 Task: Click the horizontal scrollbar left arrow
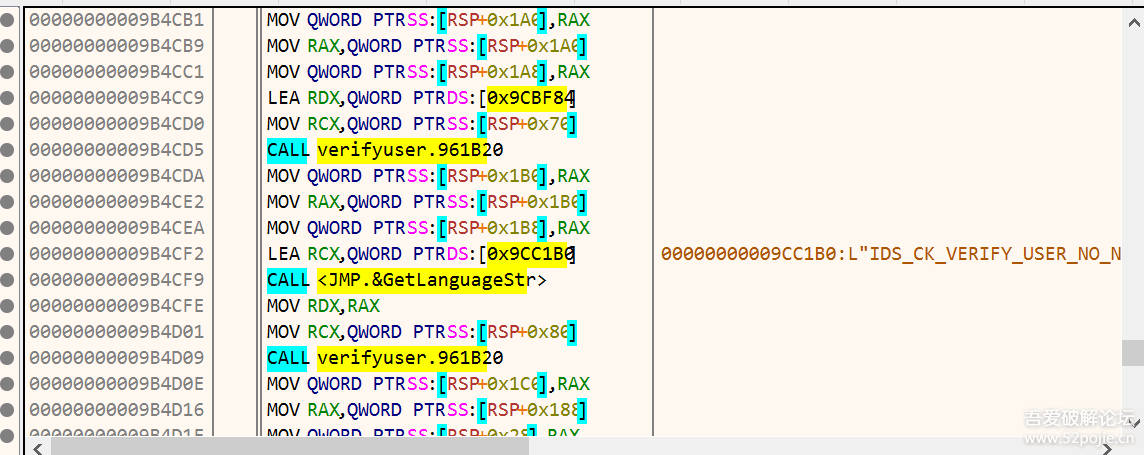tap(37, 446)
